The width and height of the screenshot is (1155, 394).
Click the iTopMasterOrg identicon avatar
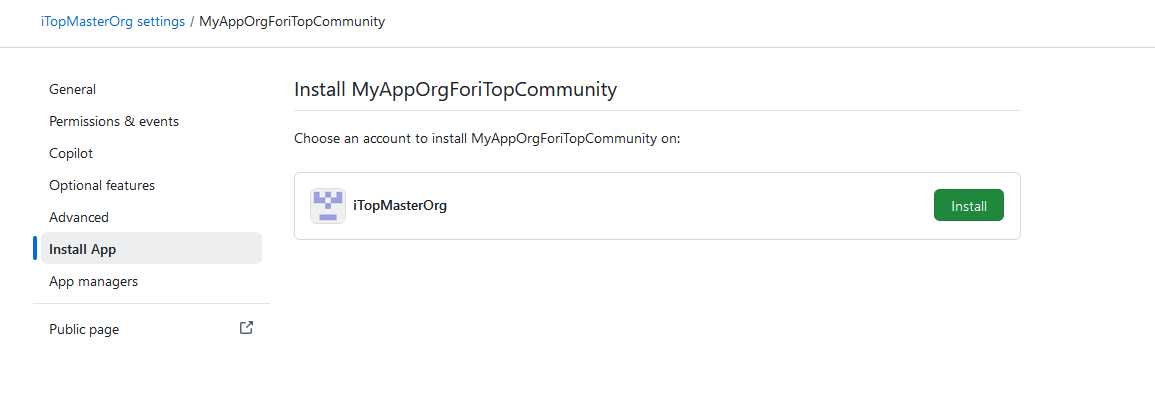click(x=328, y=206)
